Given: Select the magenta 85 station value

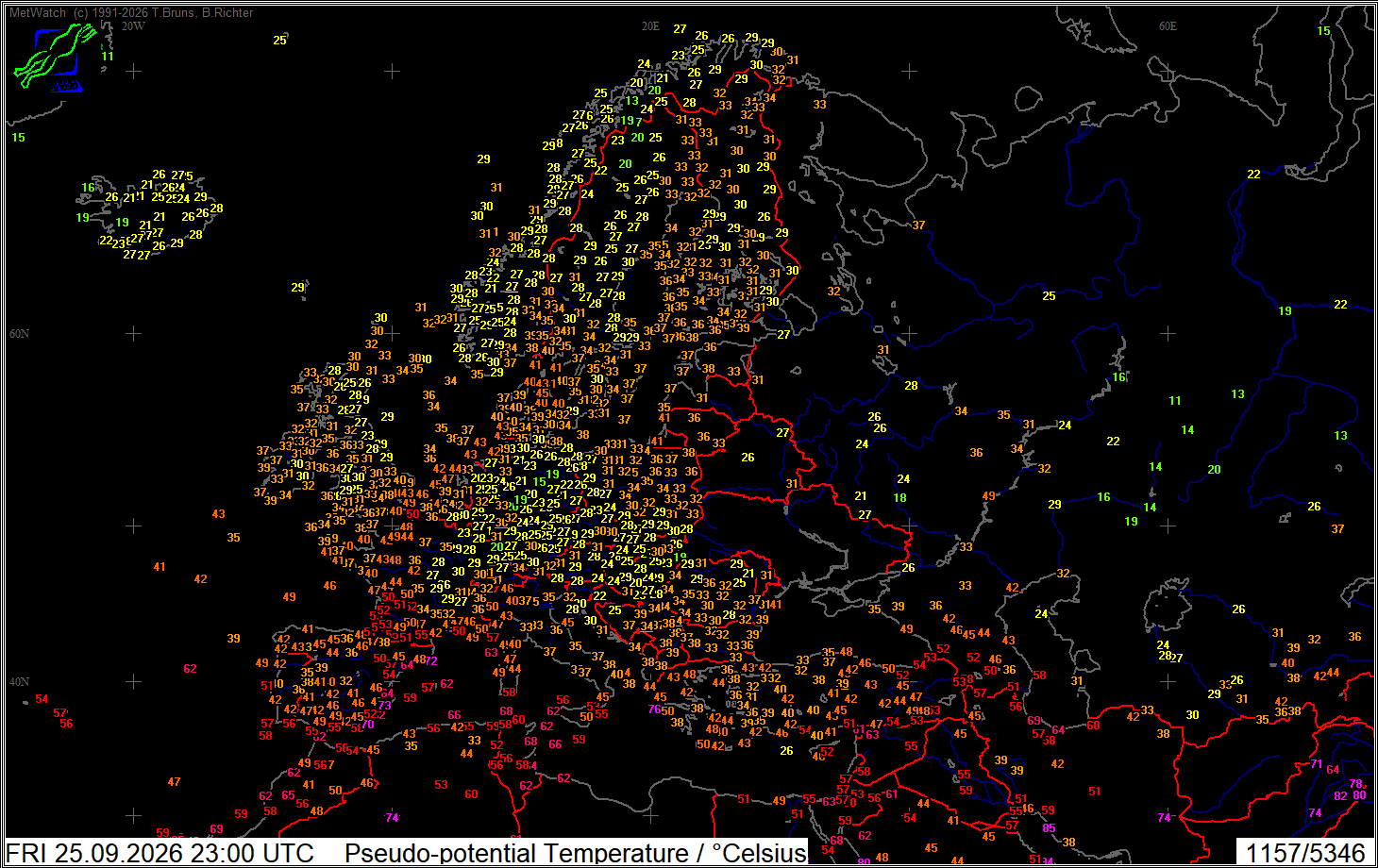Looking at the screenshot, I should point(1049,828).
